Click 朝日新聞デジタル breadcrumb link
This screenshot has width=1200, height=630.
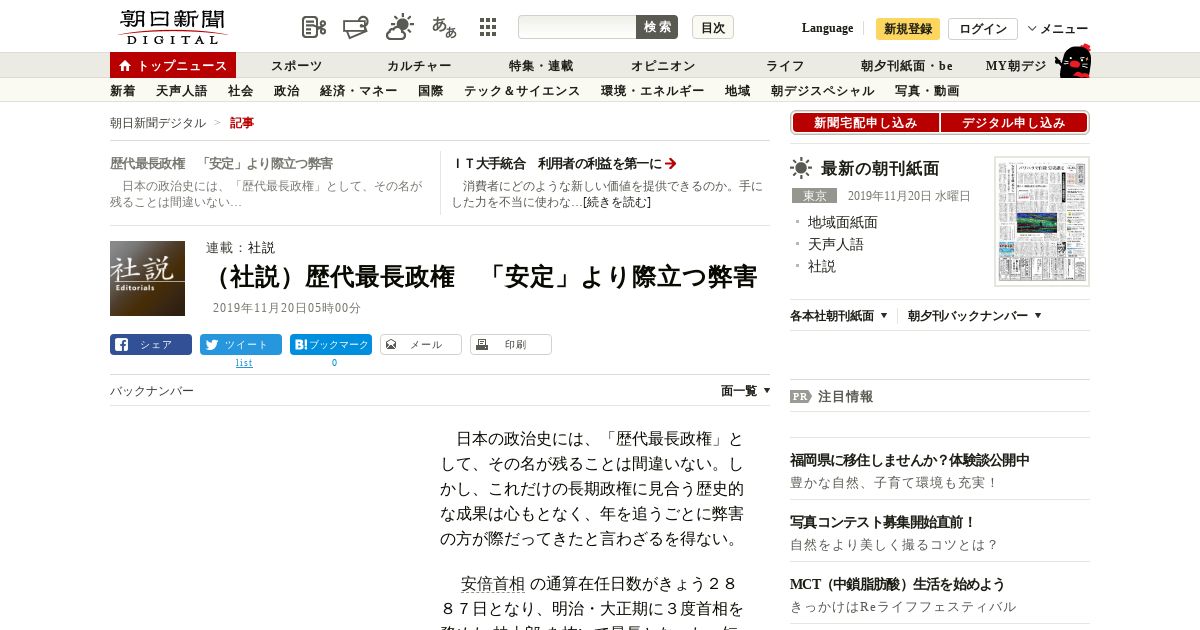tap(158, 123)
